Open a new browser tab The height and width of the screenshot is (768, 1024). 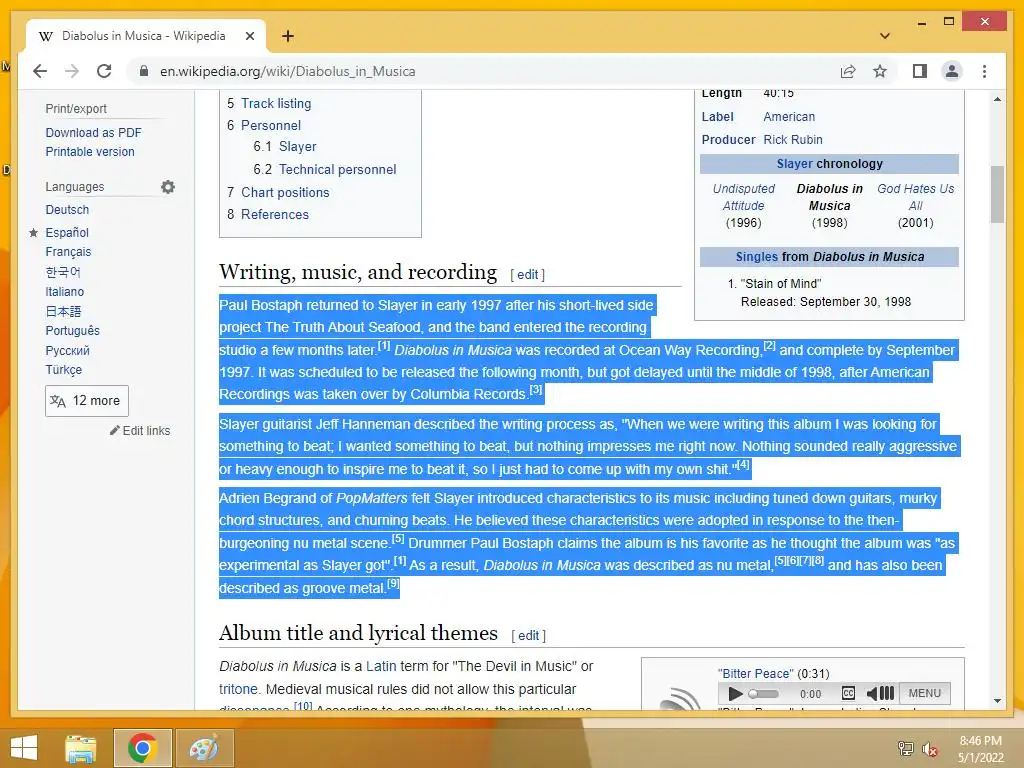click(x=288, y=36)
